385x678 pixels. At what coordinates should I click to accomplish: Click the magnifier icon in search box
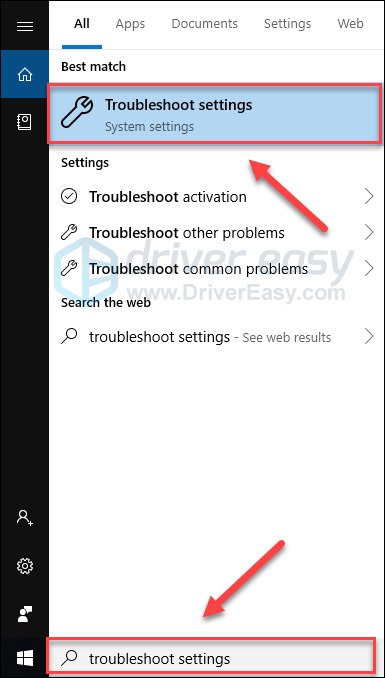(x=69, y=658)
